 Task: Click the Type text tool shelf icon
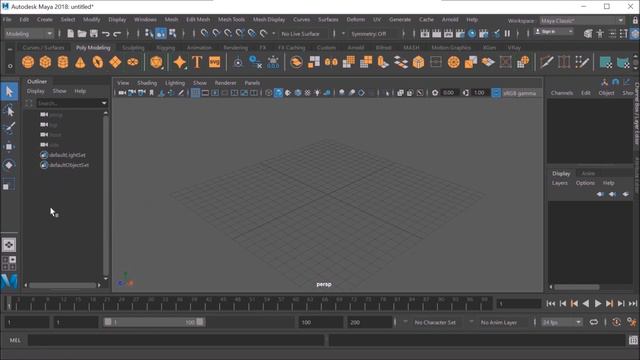pyautogui.click(x=197, y=62)
